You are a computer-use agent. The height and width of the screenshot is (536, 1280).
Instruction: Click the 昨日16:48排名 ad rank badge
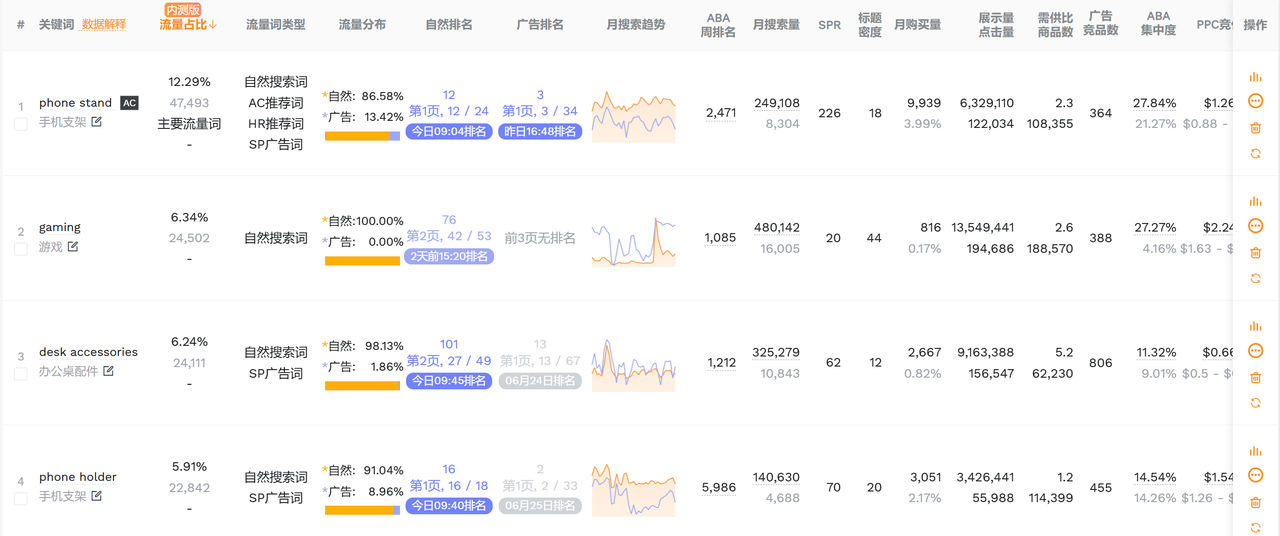[540, 131]
